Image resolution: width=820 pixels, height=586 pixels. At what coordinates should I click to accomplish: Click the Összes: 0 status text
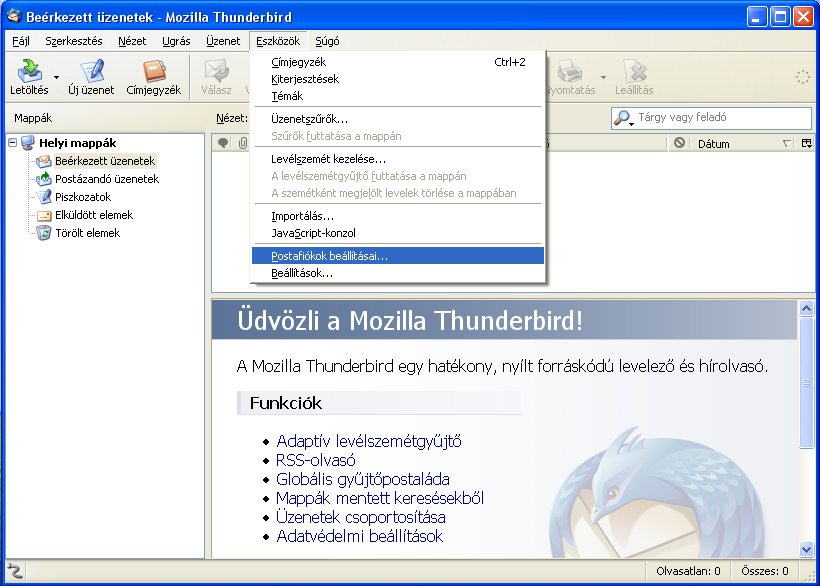point(765,571)
